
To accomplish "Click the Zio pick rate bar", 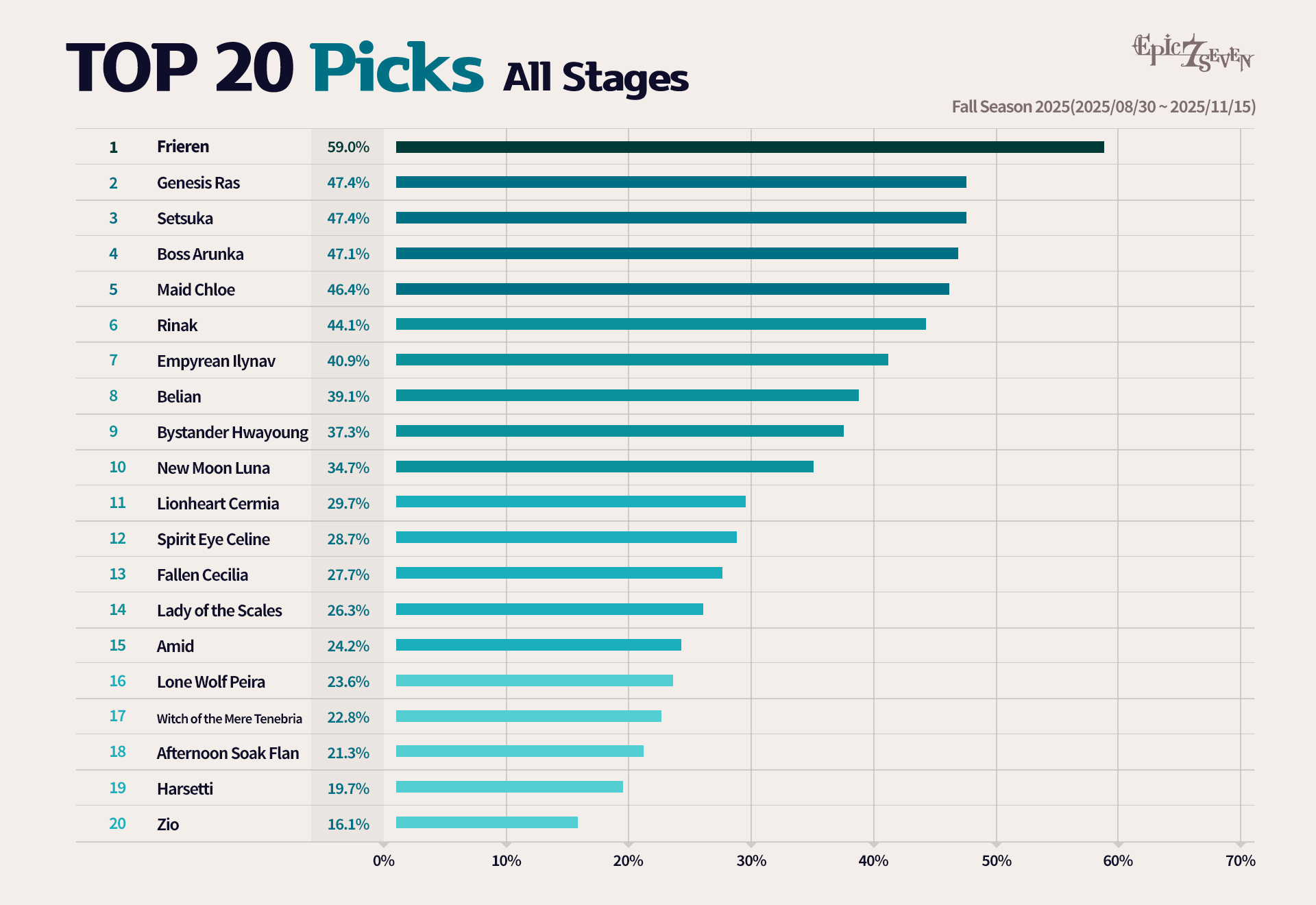I will tap(486, 823).
